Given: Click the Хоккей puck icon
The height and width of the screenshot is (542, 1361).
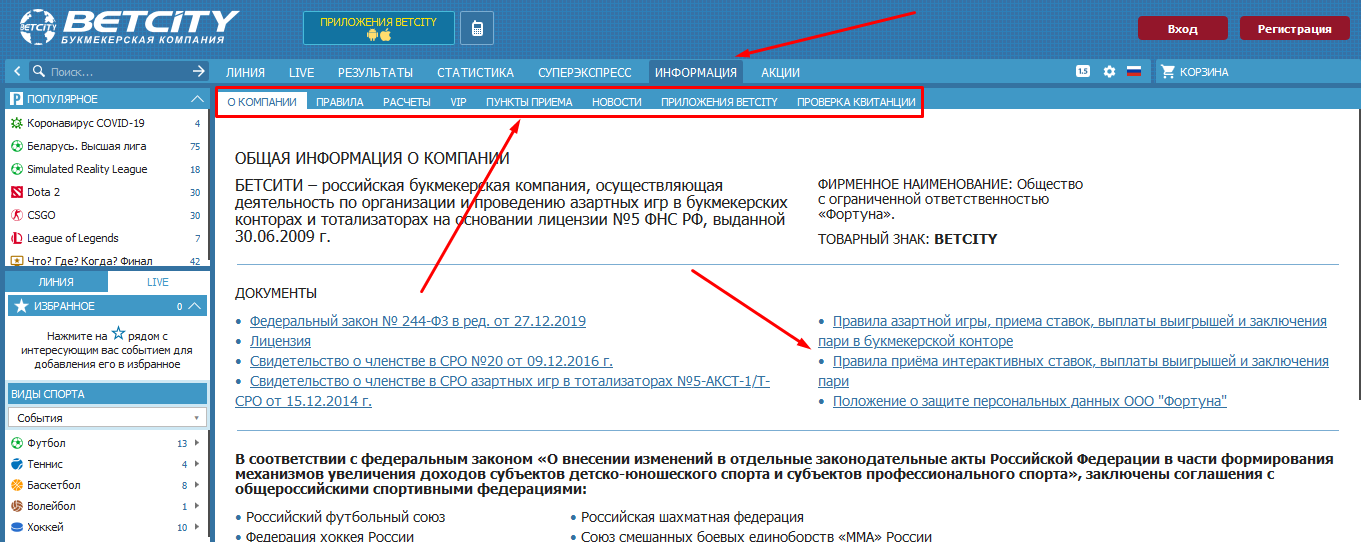Looking at the screenshot, I should pos(16,527).
